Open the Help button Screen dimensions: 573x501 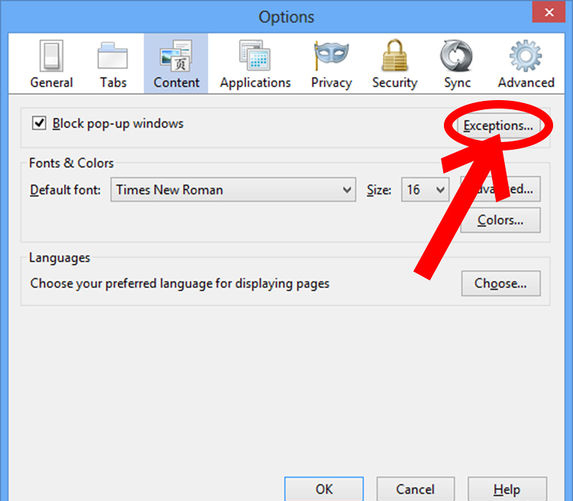[x=507, y=489]
